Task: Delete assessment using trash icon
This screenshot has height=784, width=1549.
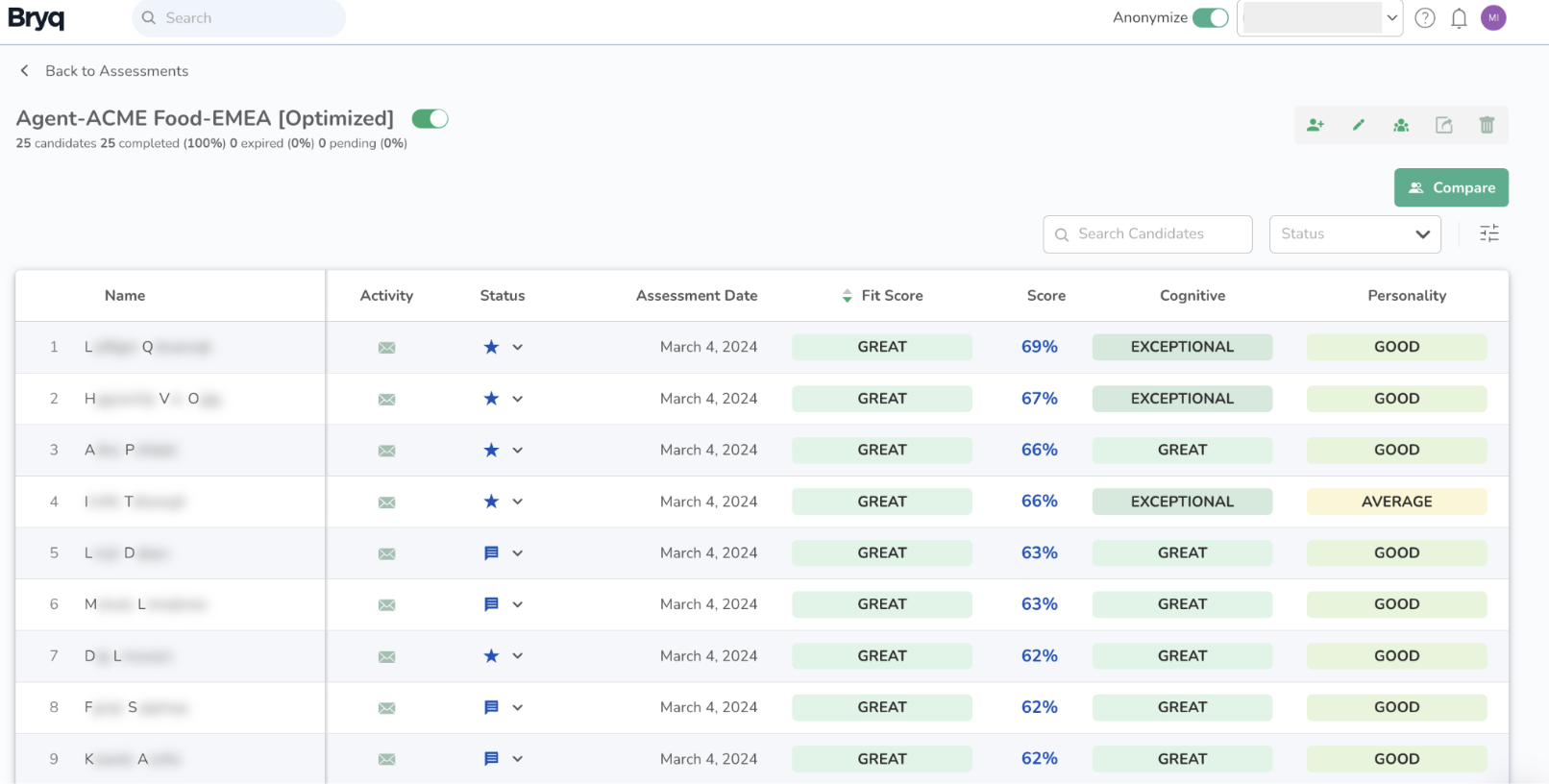Action: click(x=1487, y=125)
